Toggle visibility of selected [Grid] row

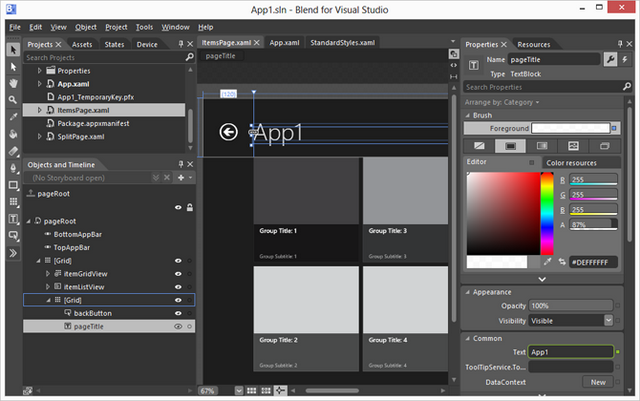tap(178, 300)
